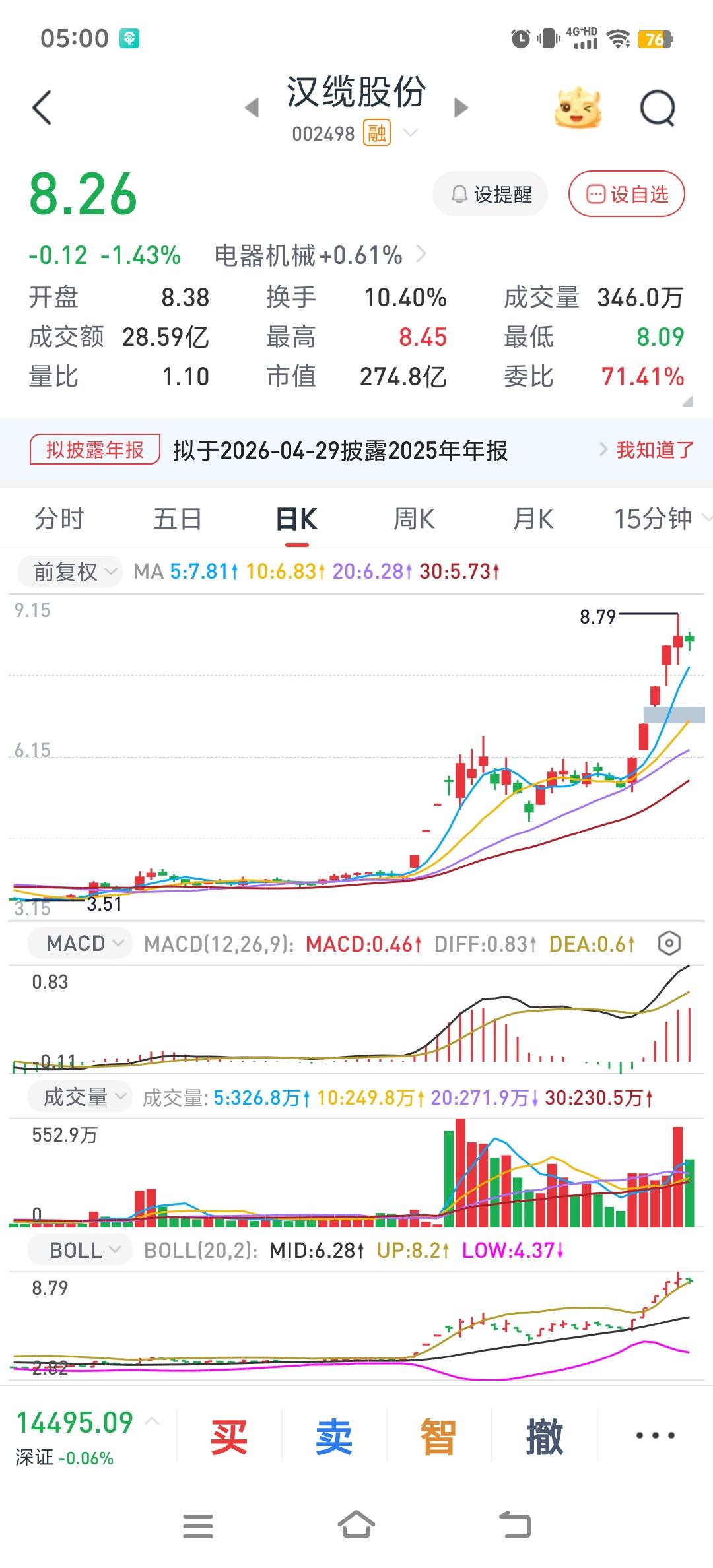Open the annual report disclosure notice text
Image resolution: width=713 pixels, height=1568 pixels.
(341, 451)
